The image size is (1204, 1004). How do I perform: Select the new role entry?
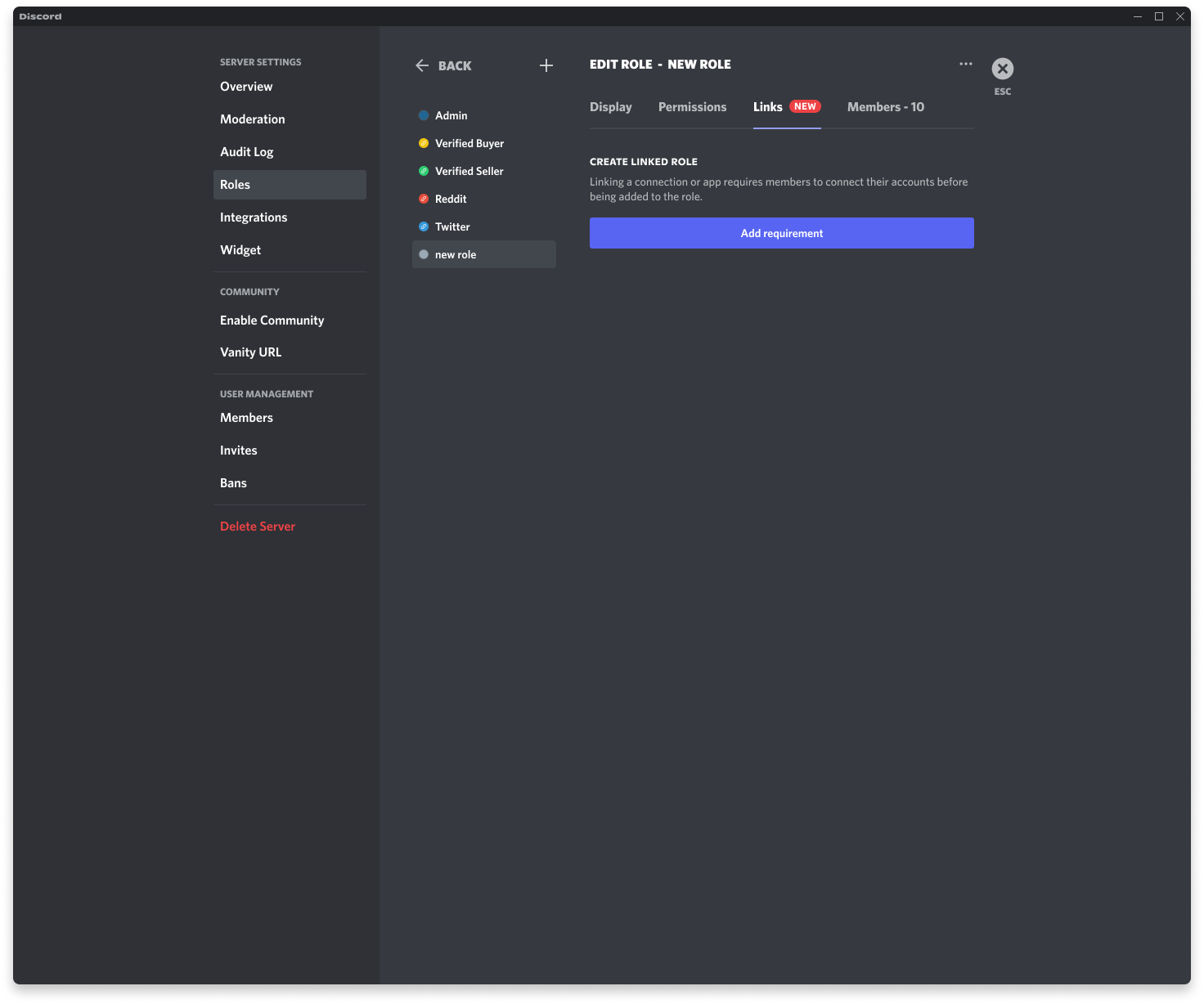456,254
